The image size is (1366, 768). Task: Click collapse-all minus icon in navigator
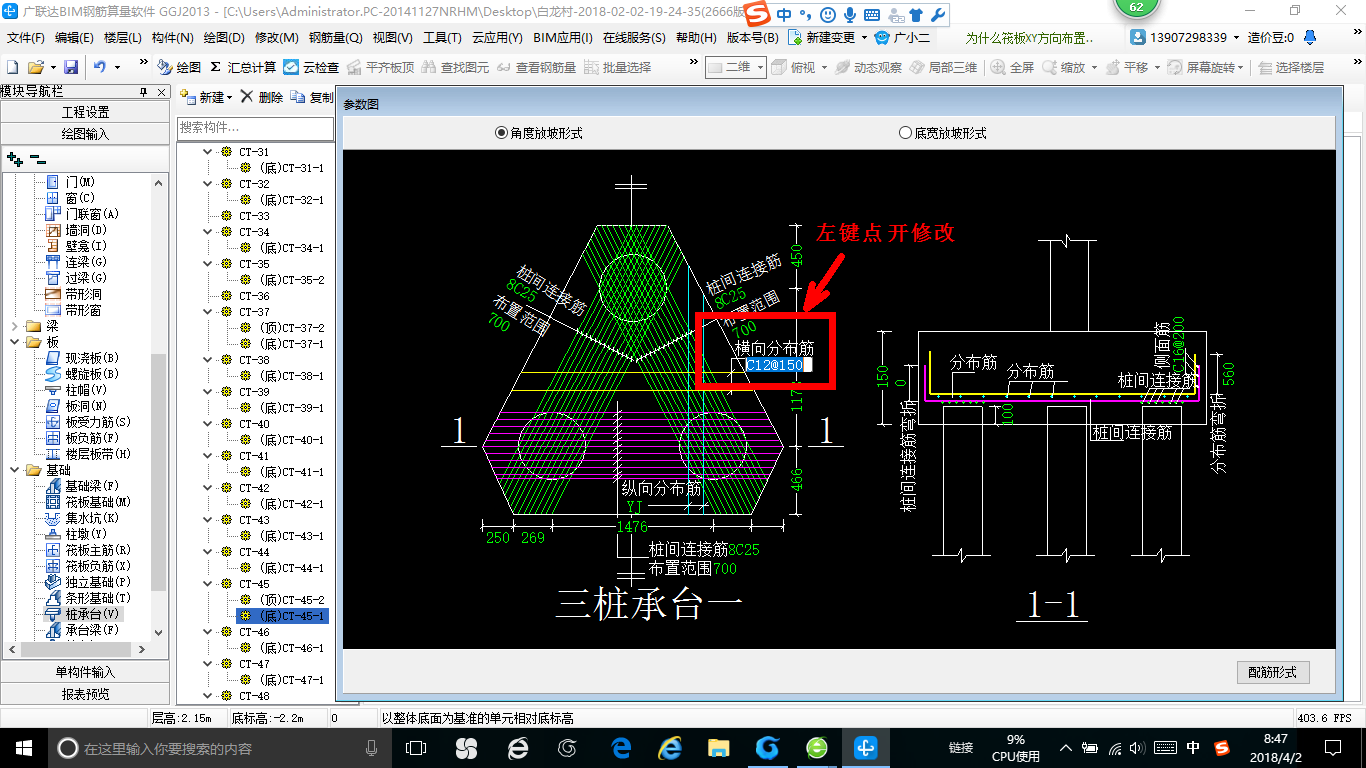click(38, 158)
